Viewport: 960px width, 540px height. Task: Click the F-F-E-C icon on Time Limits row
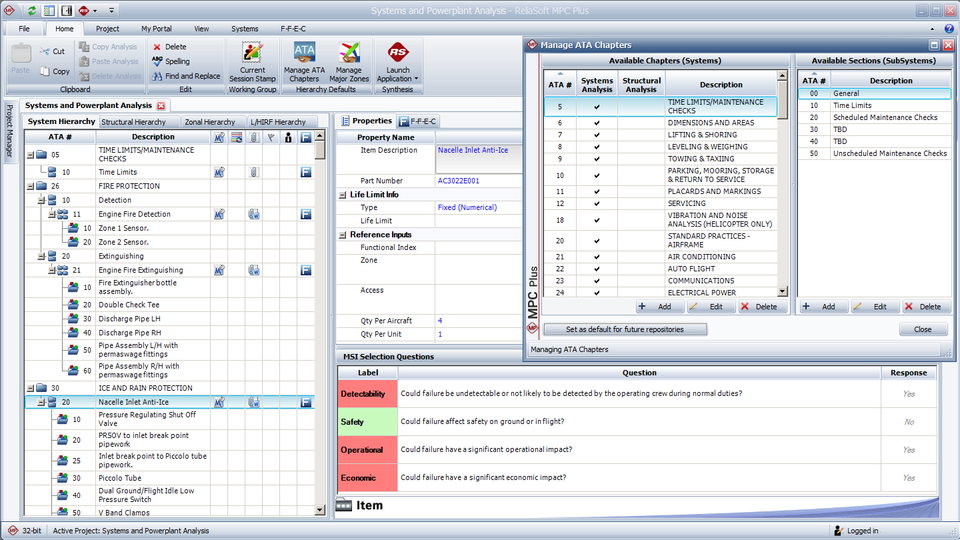(306, 173)
